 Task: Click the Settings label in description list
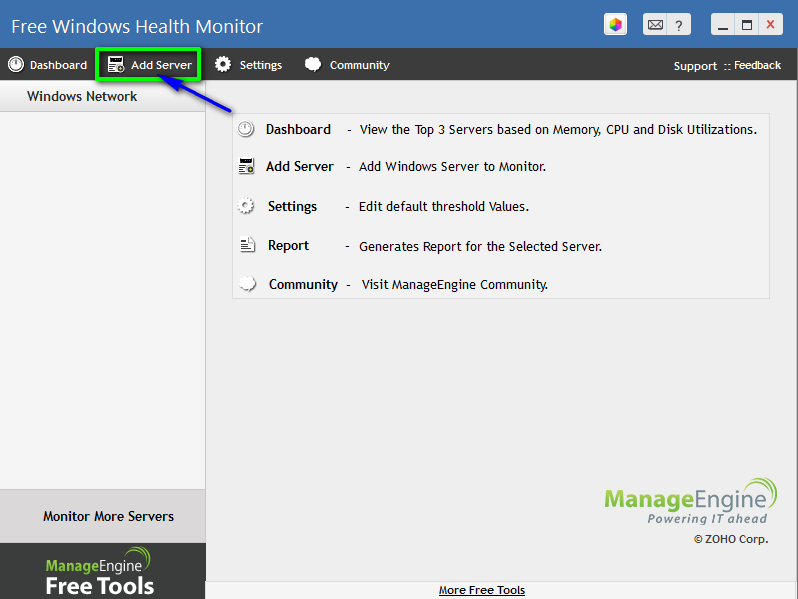[292, 206]
